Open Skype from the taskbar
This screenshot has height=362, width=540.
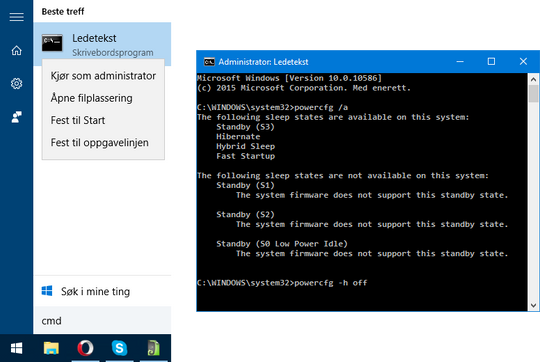point(119,348)
